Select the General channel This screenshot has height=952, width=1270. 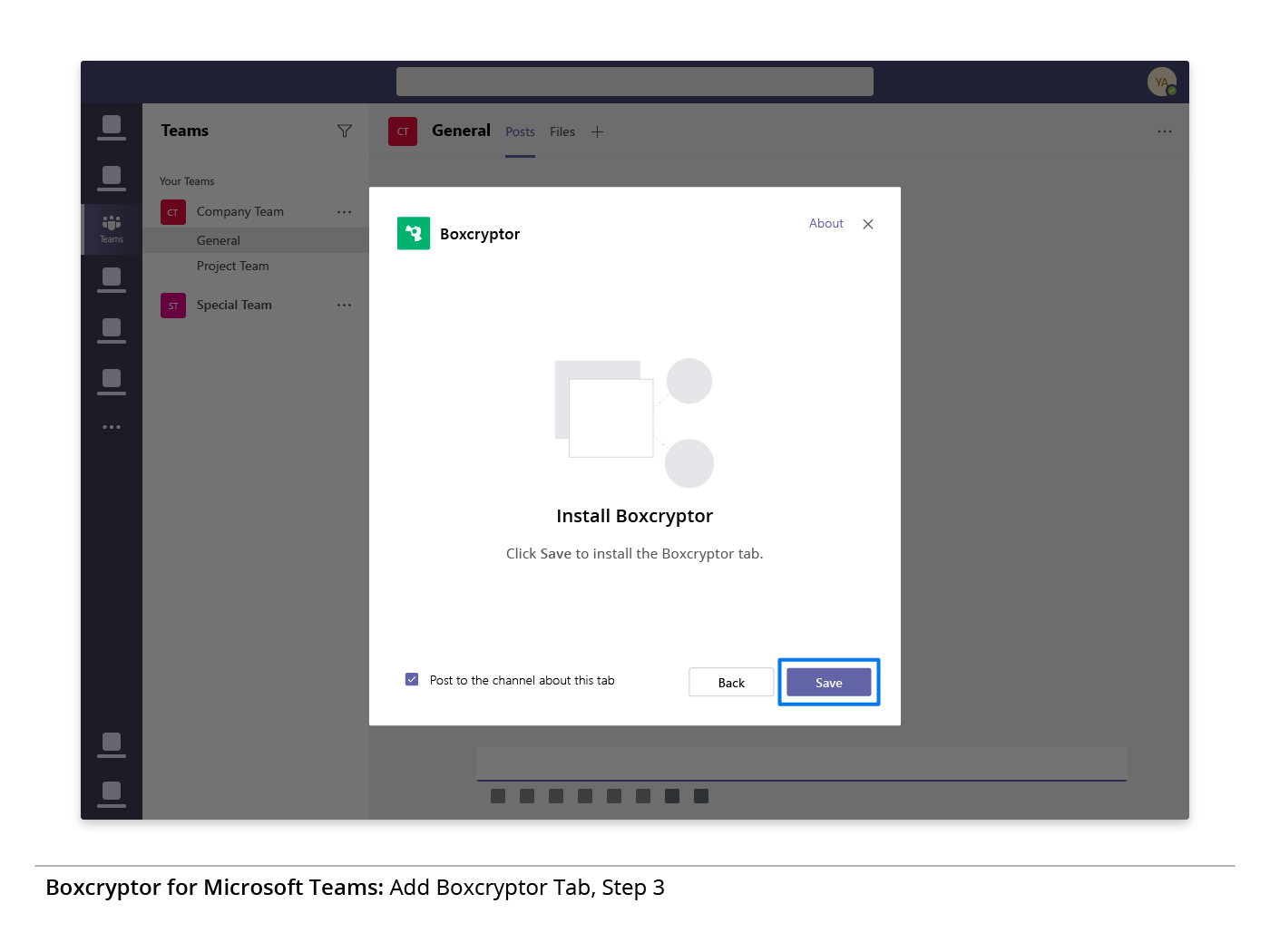[256, 240]
